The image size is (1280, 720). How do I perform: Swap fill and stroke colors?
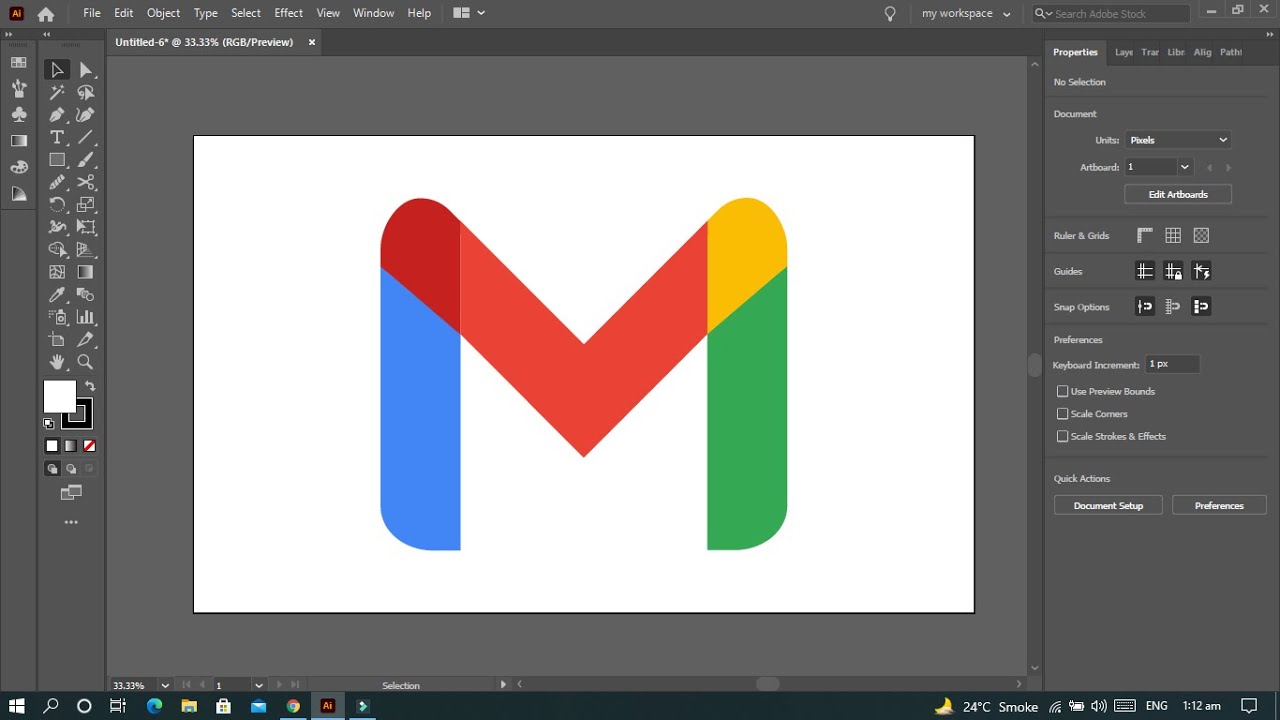pyautogui.click(x=90, y=386)
